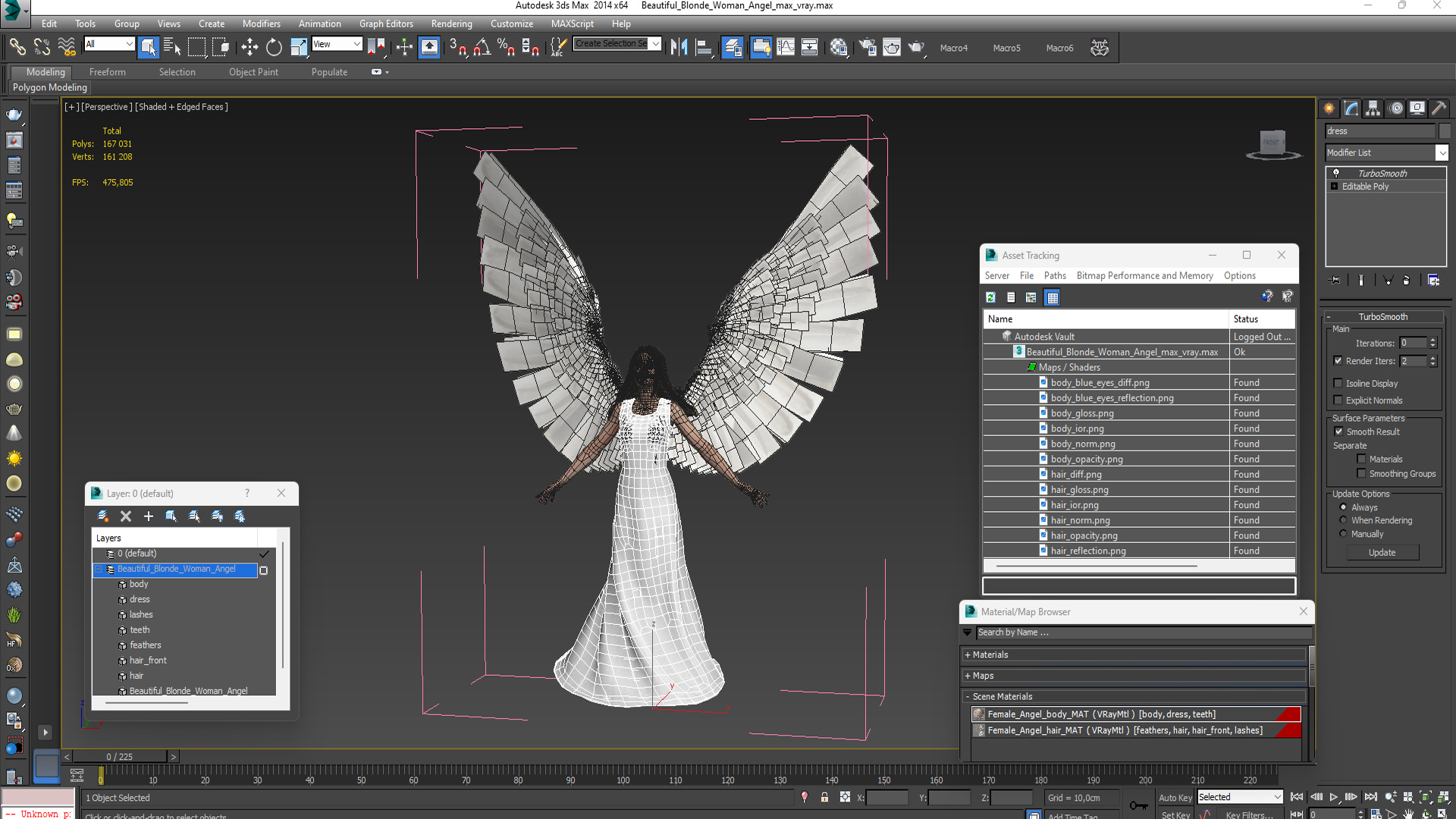Collapse Beautiful_Blonde_Woman_Angel layer
The width and height of the screenshot is (1456, 819).
tap(99, 570)
